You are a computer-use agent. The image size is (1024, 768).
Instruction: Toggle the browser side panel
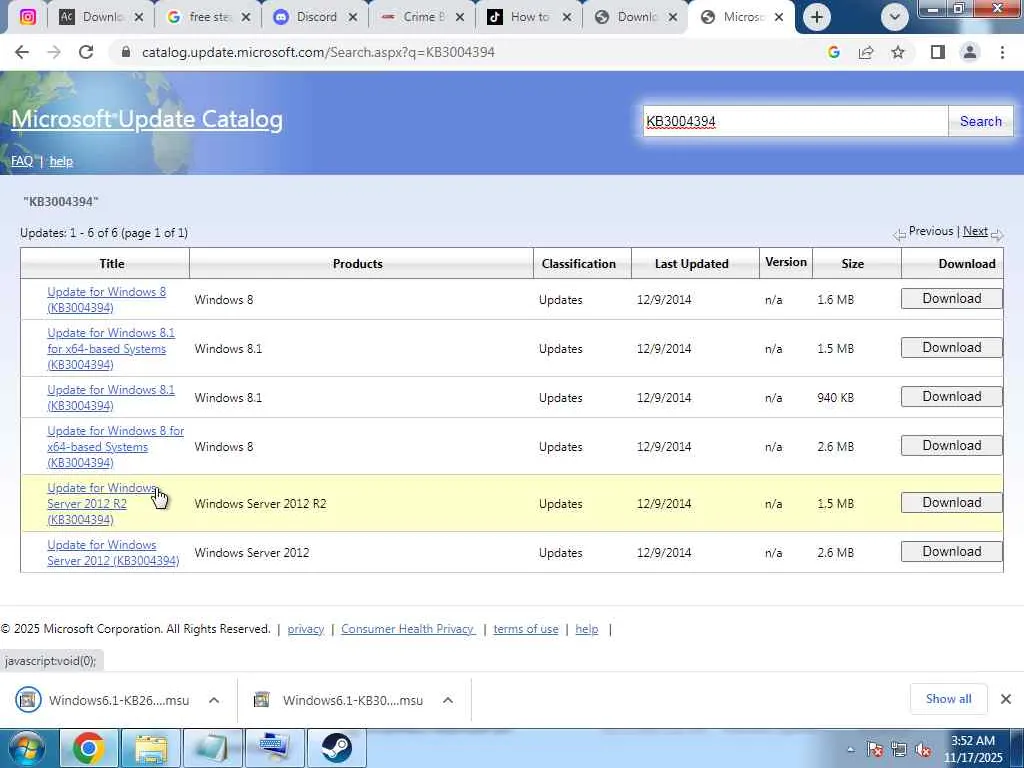click(x=938, y=52)
